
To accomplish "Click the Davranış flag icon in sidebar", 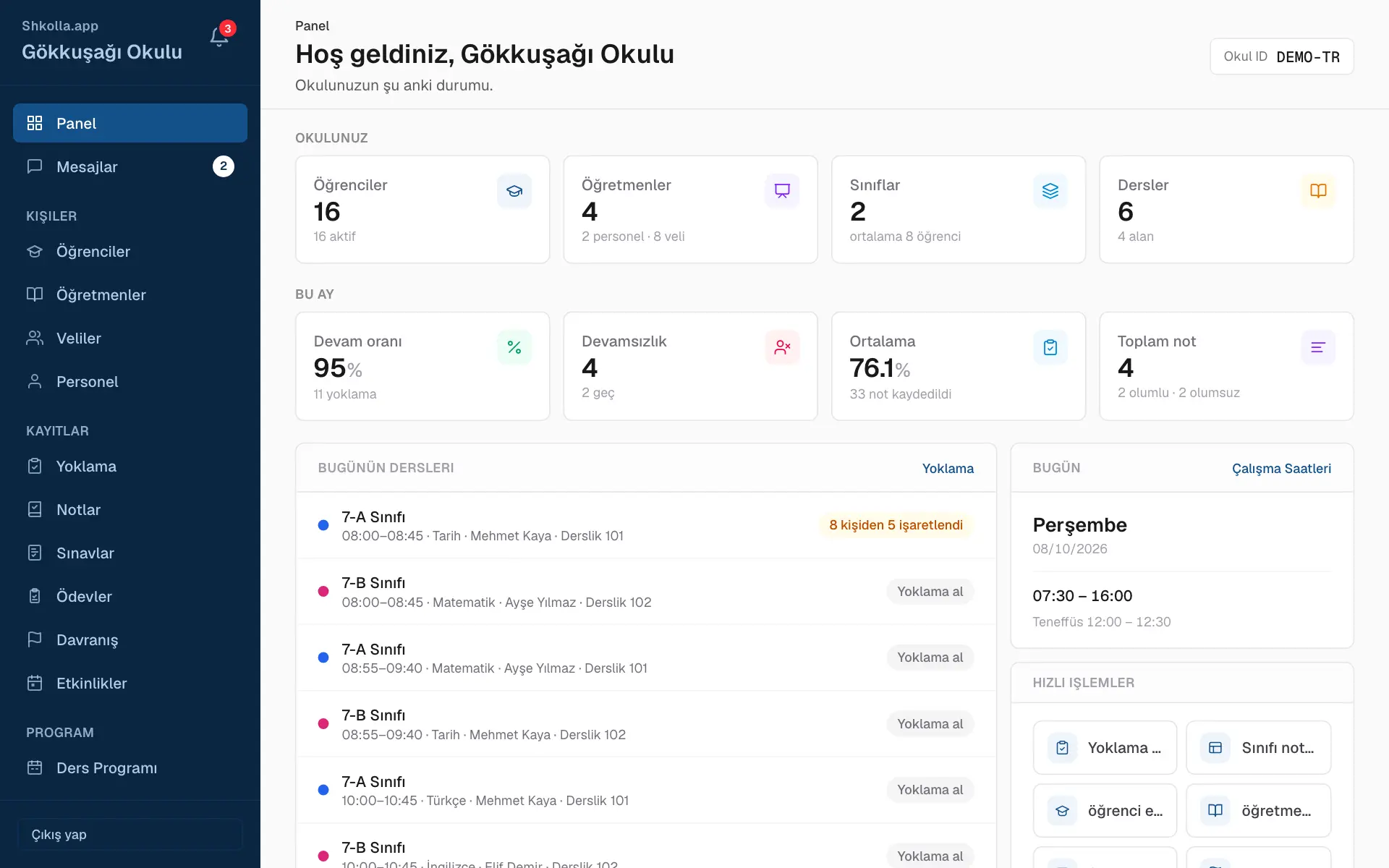I will pos(35,640).
